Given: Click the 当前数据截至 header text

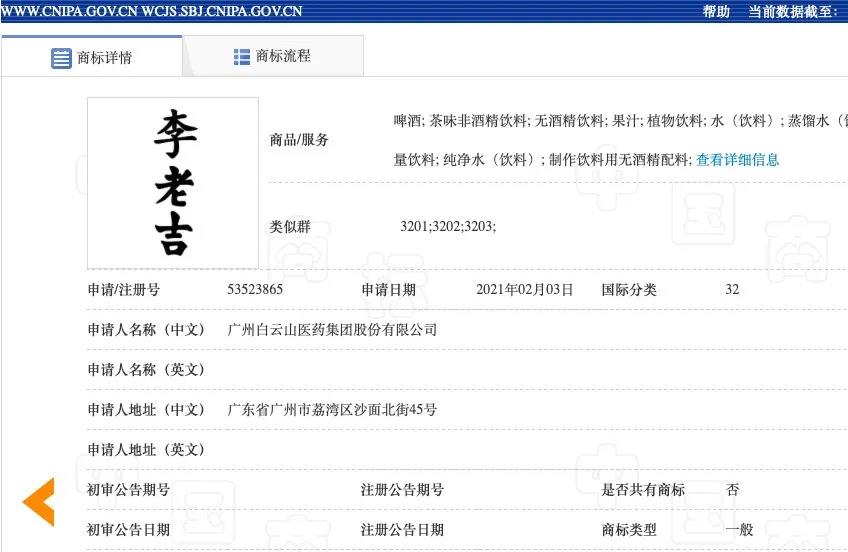Looking at the screenshot, I should click(793, 11).
